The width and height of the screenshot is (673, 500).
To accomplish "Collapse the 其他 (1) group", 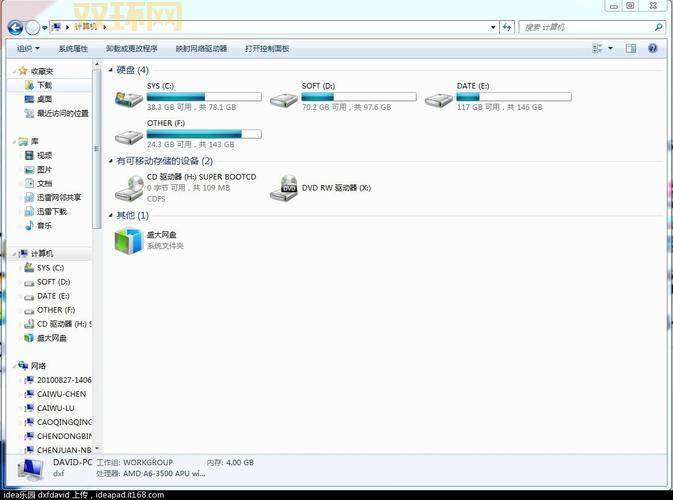I will (x=110, y=215).
